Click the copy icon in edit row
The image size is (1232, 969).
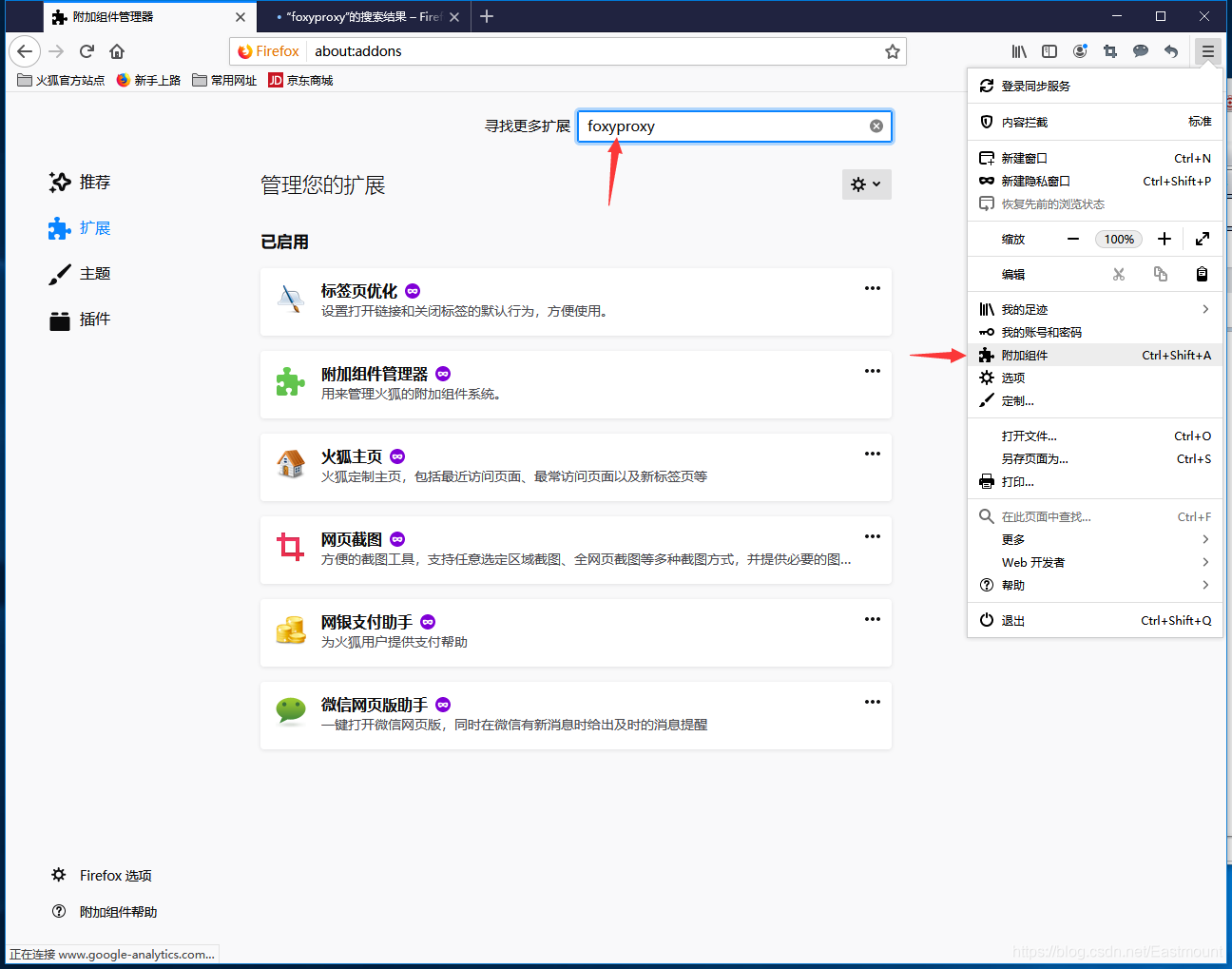[1161, 274]
